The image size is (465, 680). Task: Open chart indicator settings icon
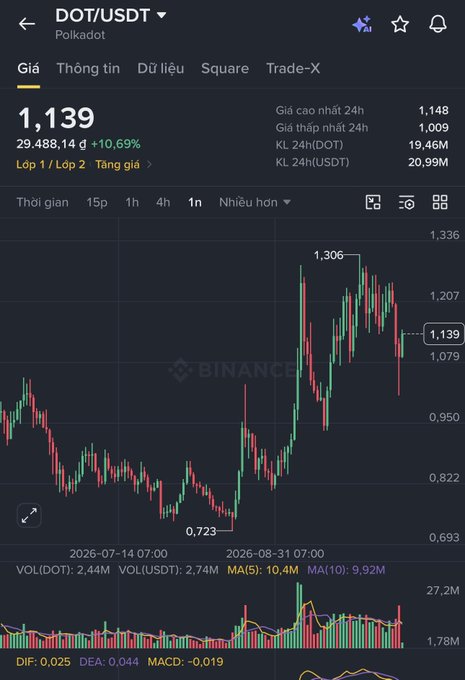pyautogui.click(x=406, y=202)
